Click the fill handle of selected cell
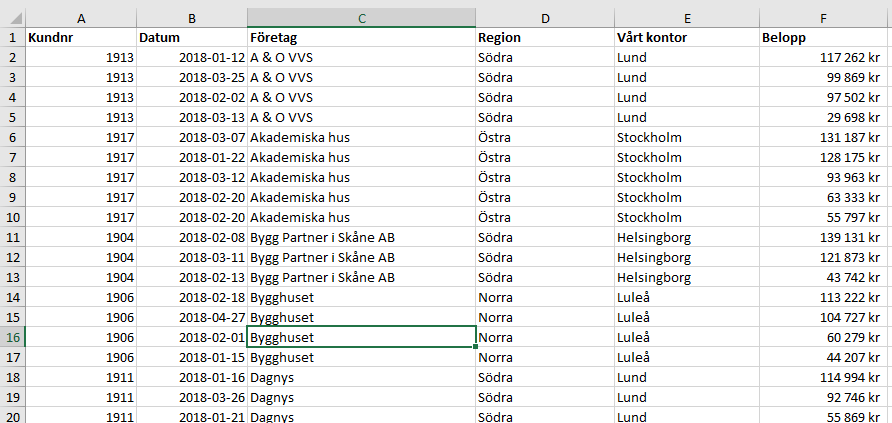This screenshot has width=892, height=423. pos(476,346)
